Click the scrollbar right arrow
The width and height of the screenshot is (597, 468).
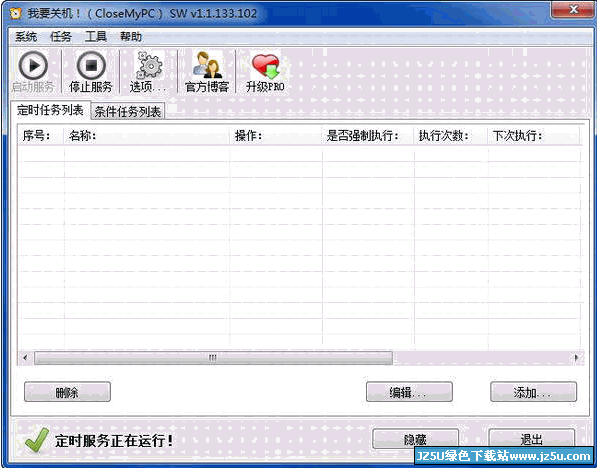[576, 358]
